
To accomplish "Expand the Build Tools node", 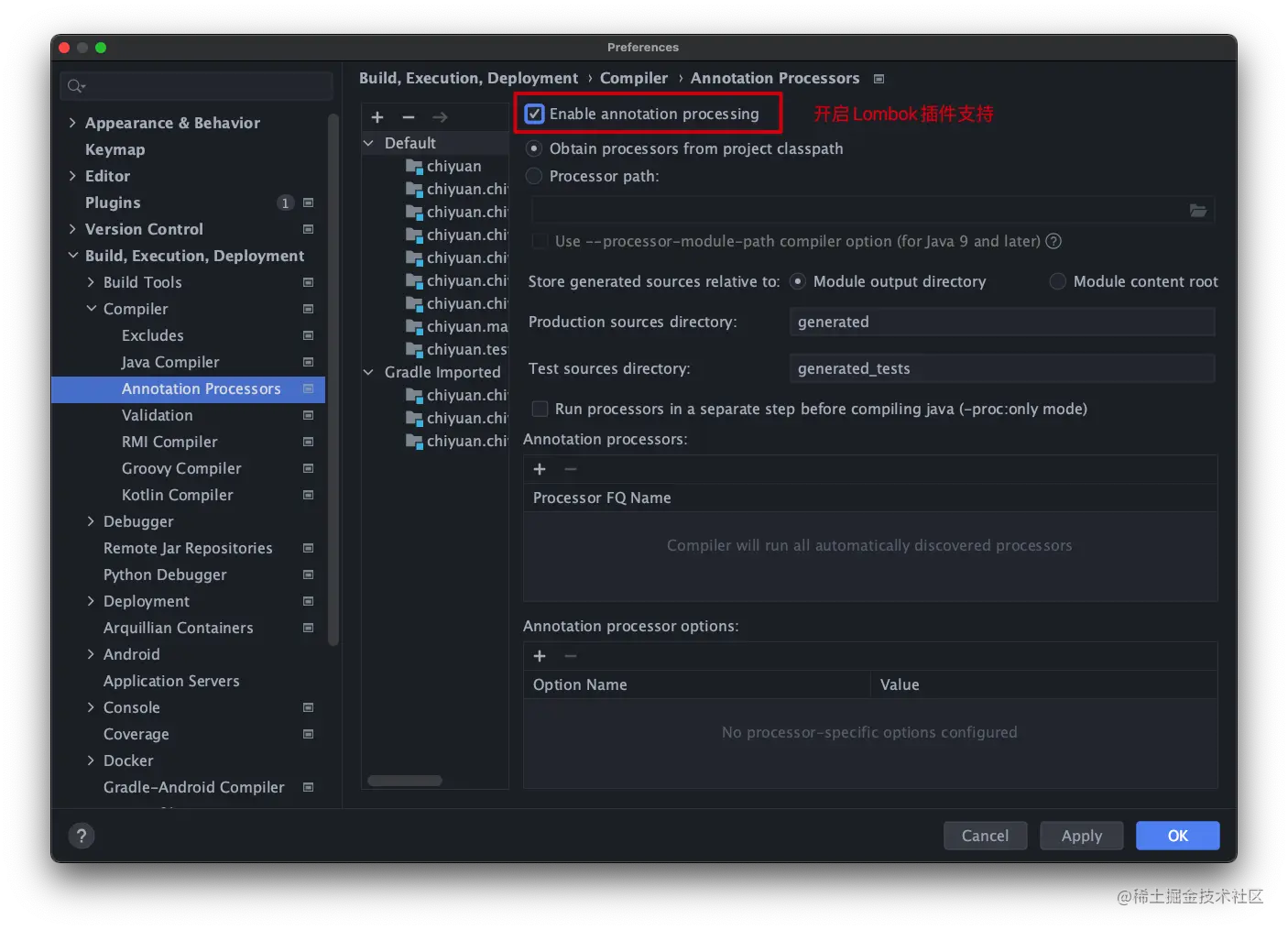I will pos(91,282).
